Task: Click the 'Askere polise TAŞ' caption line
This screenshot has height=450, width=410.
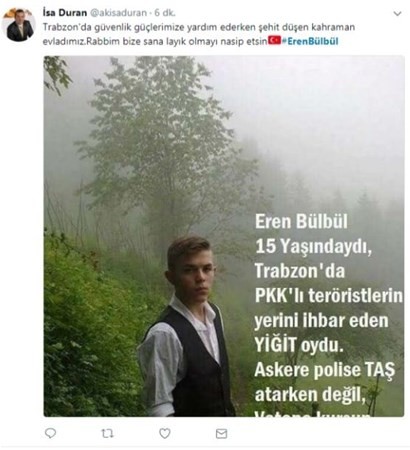Action: (x=325, y=369)
